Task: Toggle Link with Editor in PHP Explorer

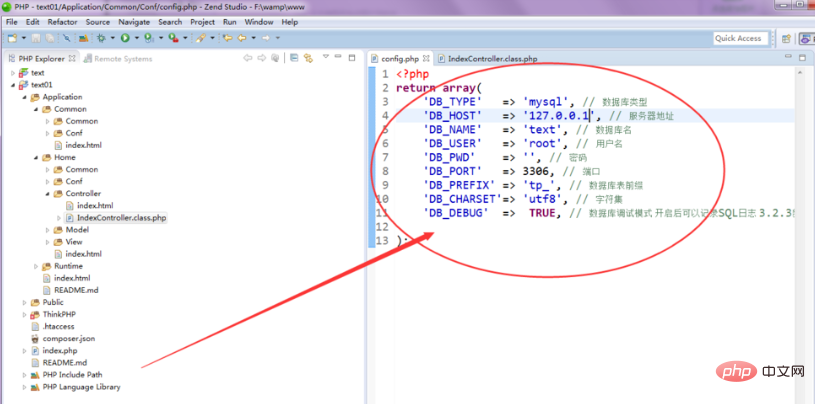Action: 309,58
